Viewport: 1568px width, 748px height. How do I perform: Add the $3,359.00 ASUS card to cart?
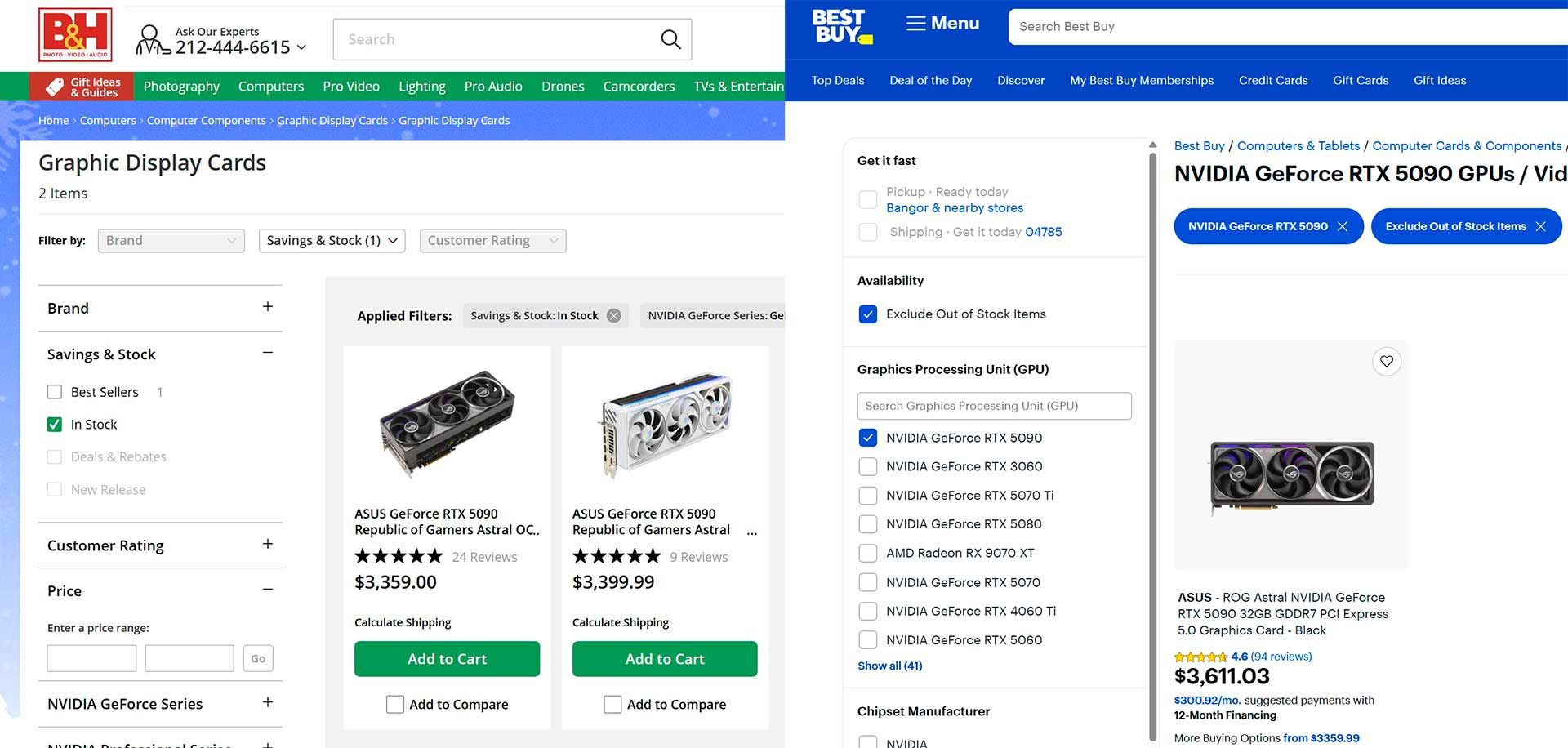coord(447,659)
